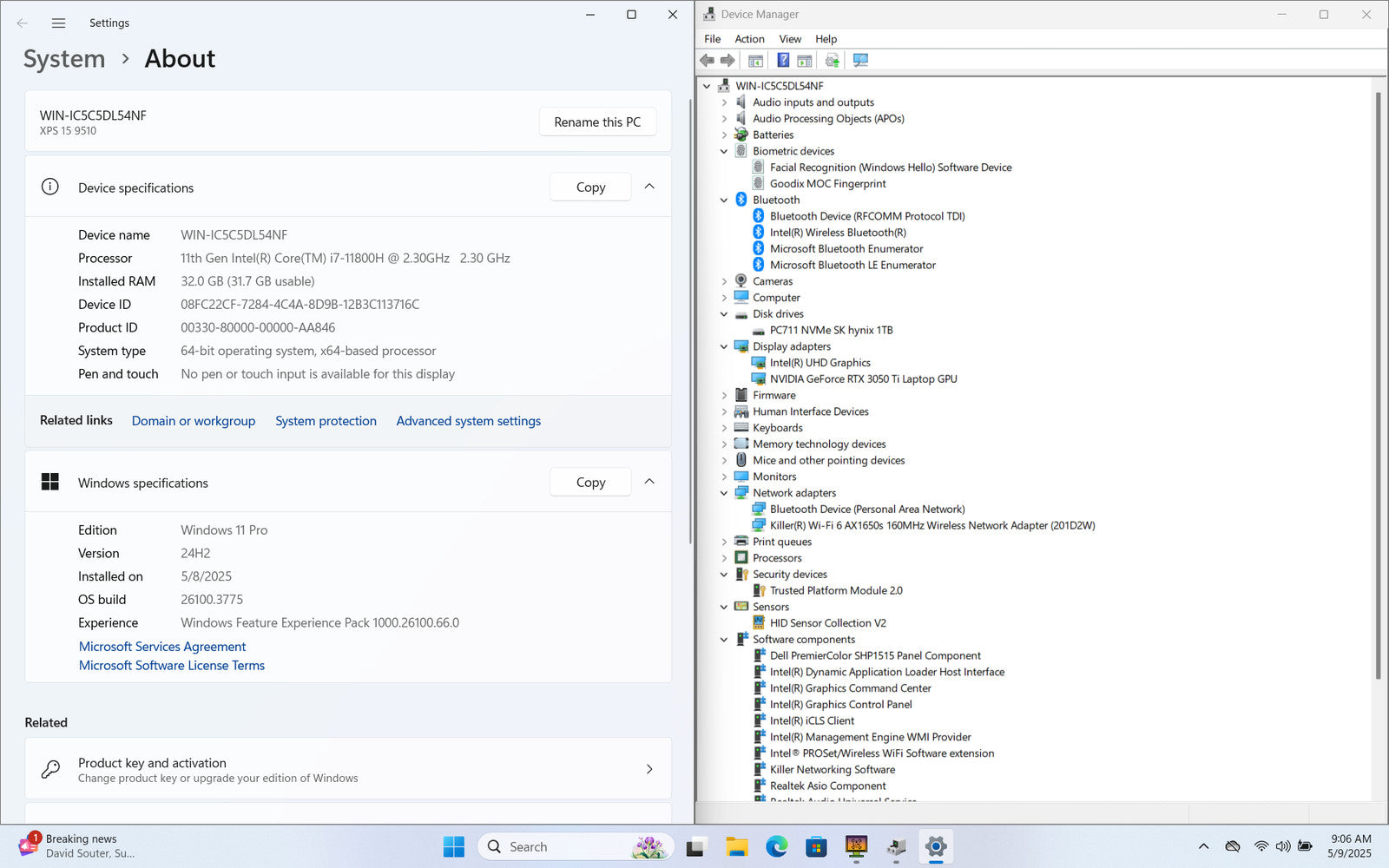Open Action menu in Device Manager
The image size is (1389, 868).
tap(749, 39)
